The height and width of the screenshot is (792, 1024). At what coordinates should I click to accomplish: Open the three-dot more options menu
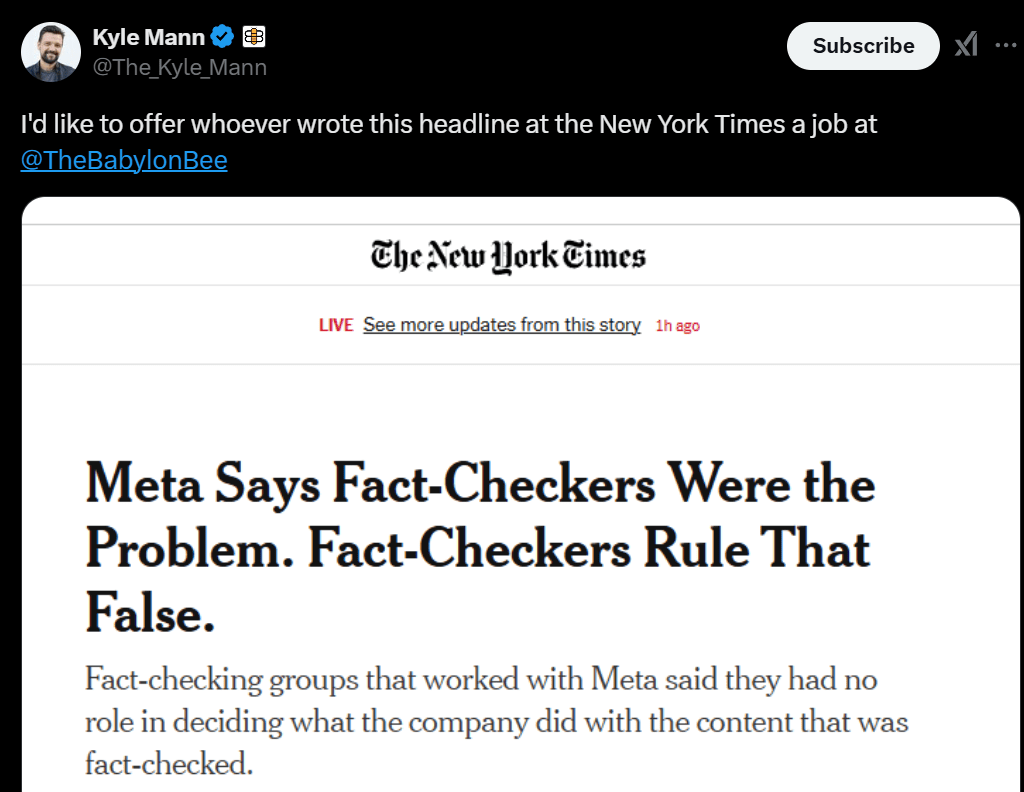[x=1005, y=45]
